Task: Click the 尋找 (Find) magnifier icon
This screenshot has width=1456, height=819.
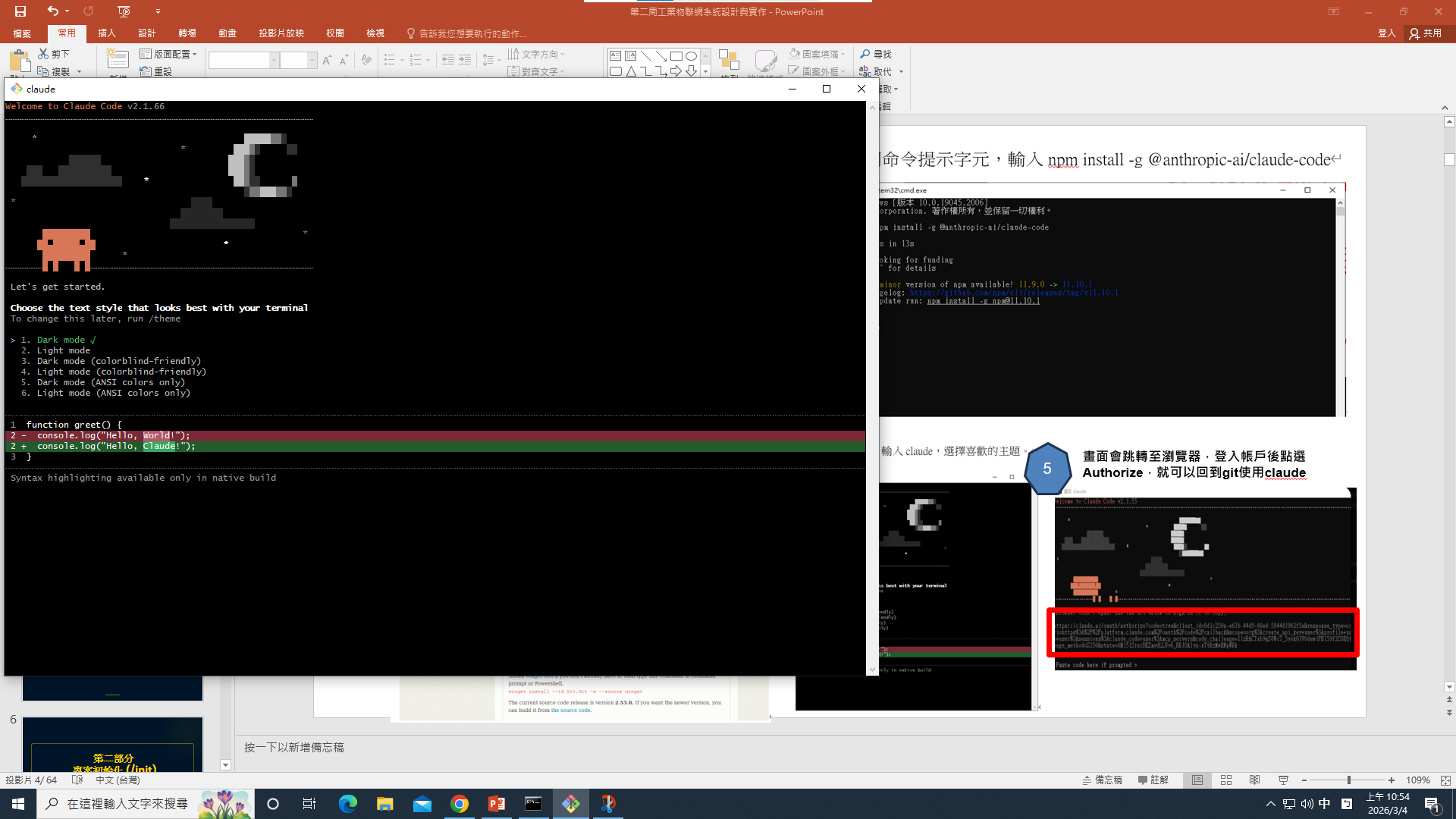Action: [865, 54]
